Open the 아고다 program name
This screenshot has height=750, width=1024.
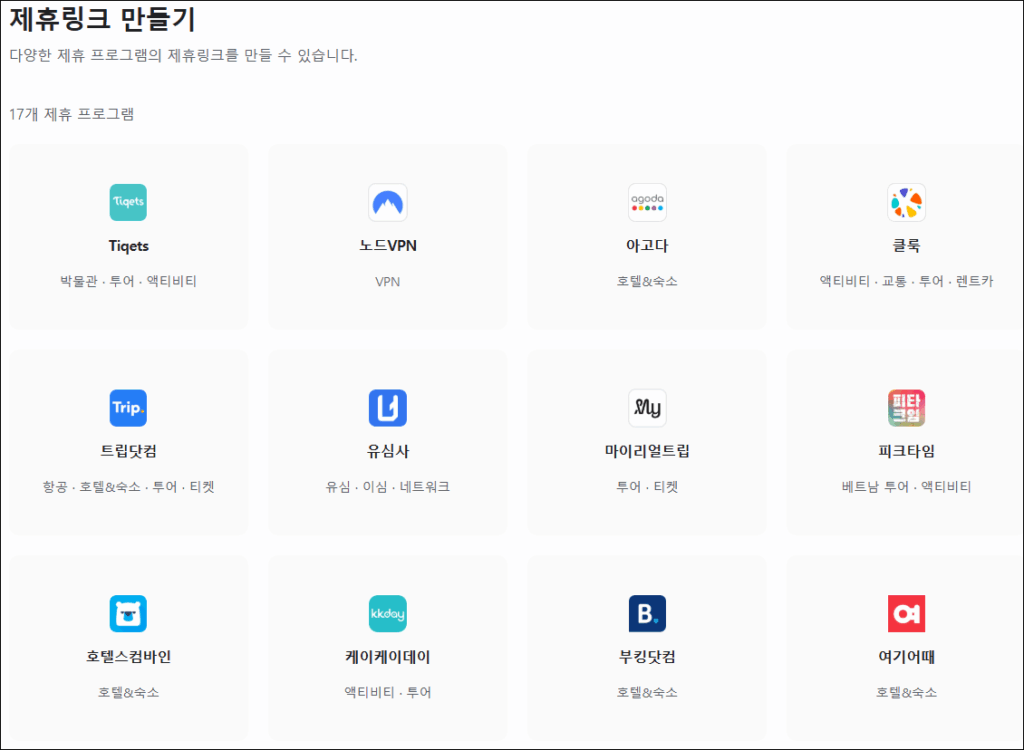[x=647, y=246]
